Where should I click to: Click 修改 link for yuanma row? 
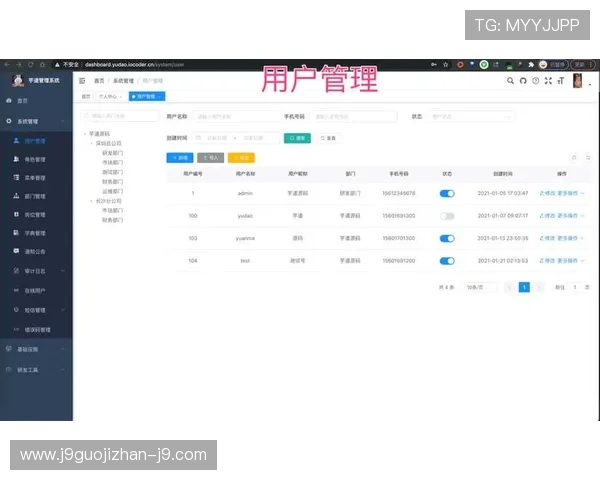coord(547,238)
